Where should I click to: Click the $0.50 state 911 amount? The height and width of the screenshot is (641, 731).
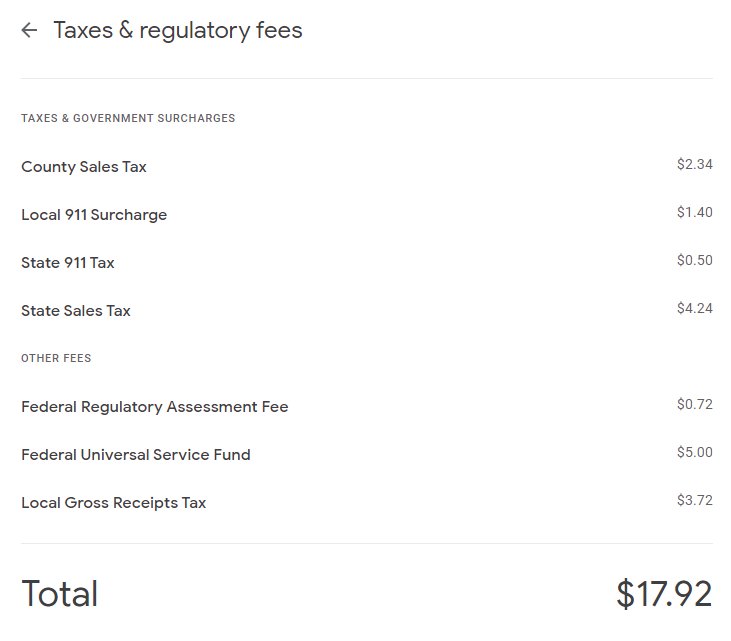click(x=695, y=260)
